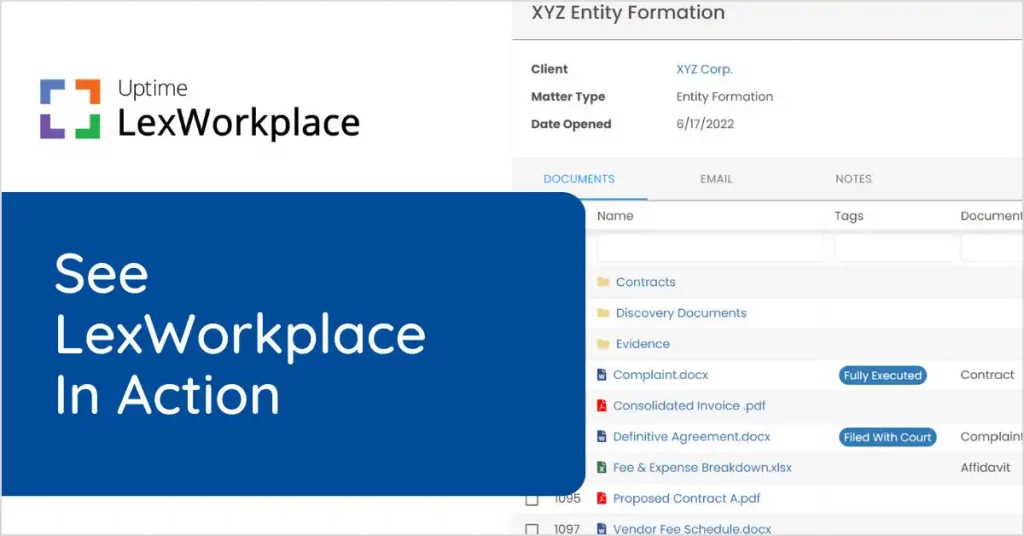Click the Matter Type field label

point(568,97)
